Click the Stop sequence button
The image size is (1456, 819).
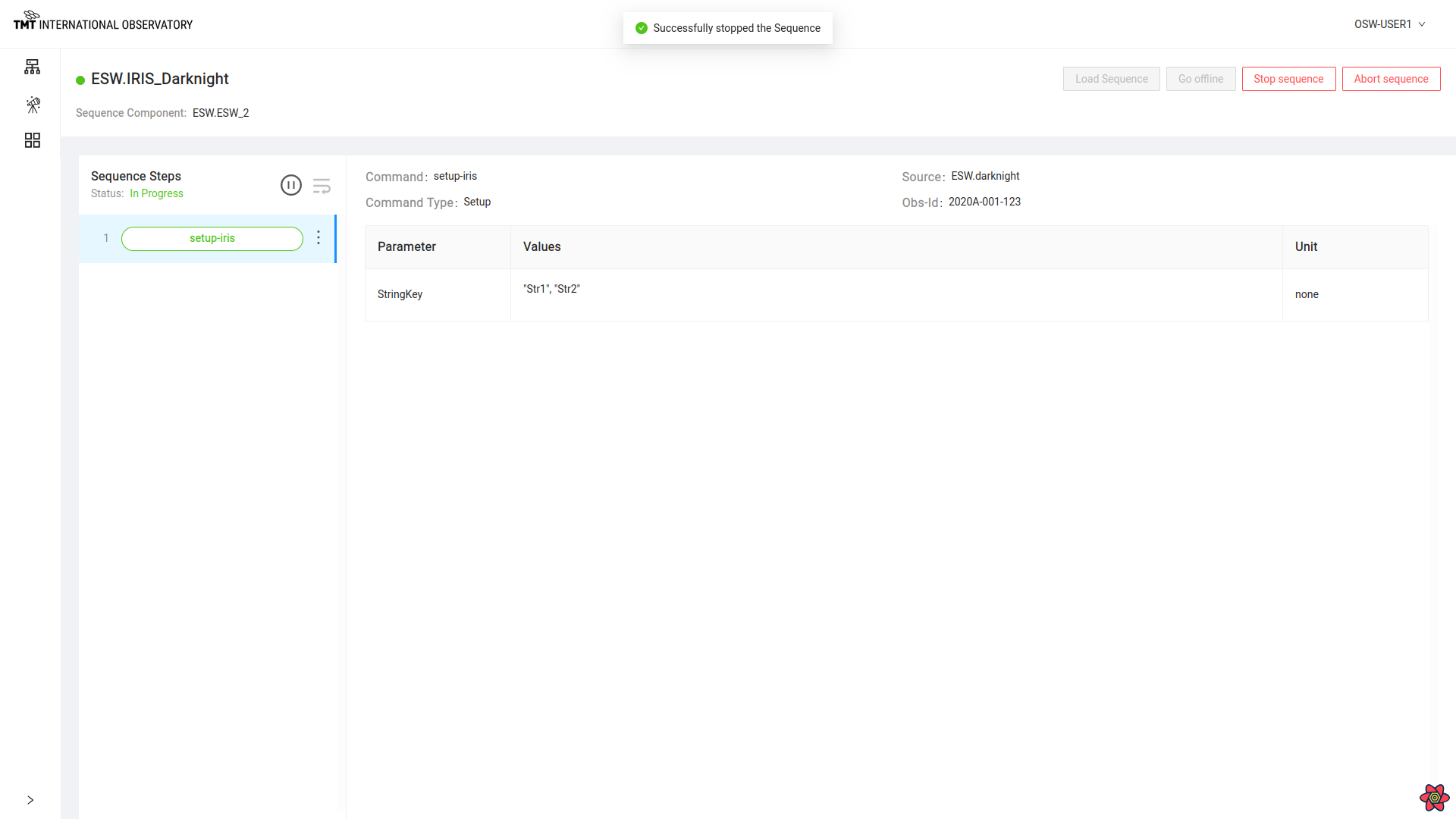tap(1288, 79)
